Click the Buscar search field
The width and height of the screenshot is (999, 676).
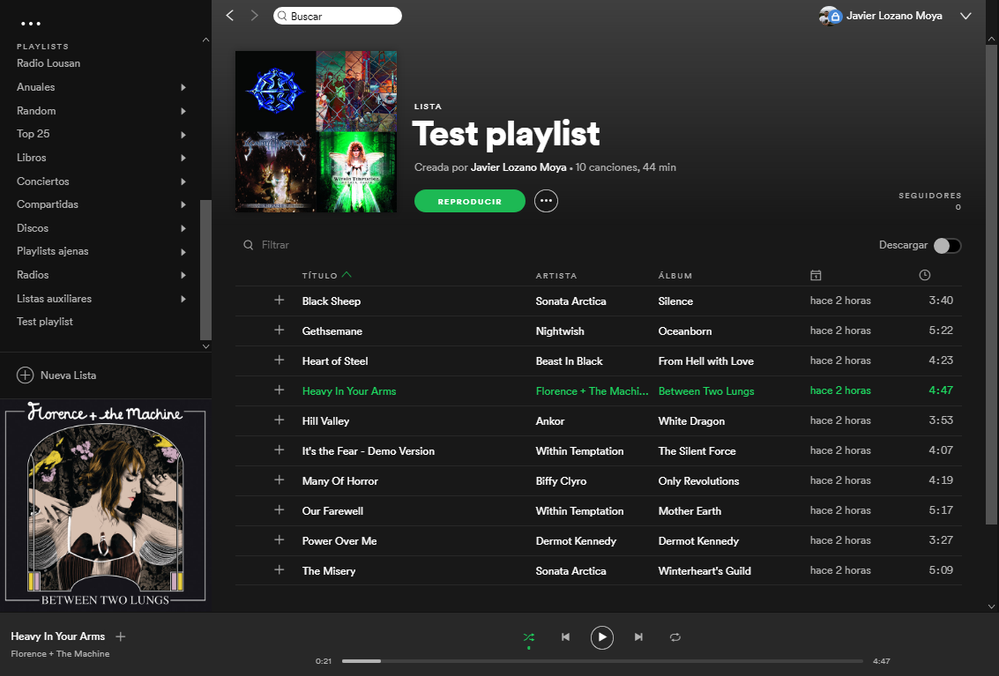[x=338, y=16]
